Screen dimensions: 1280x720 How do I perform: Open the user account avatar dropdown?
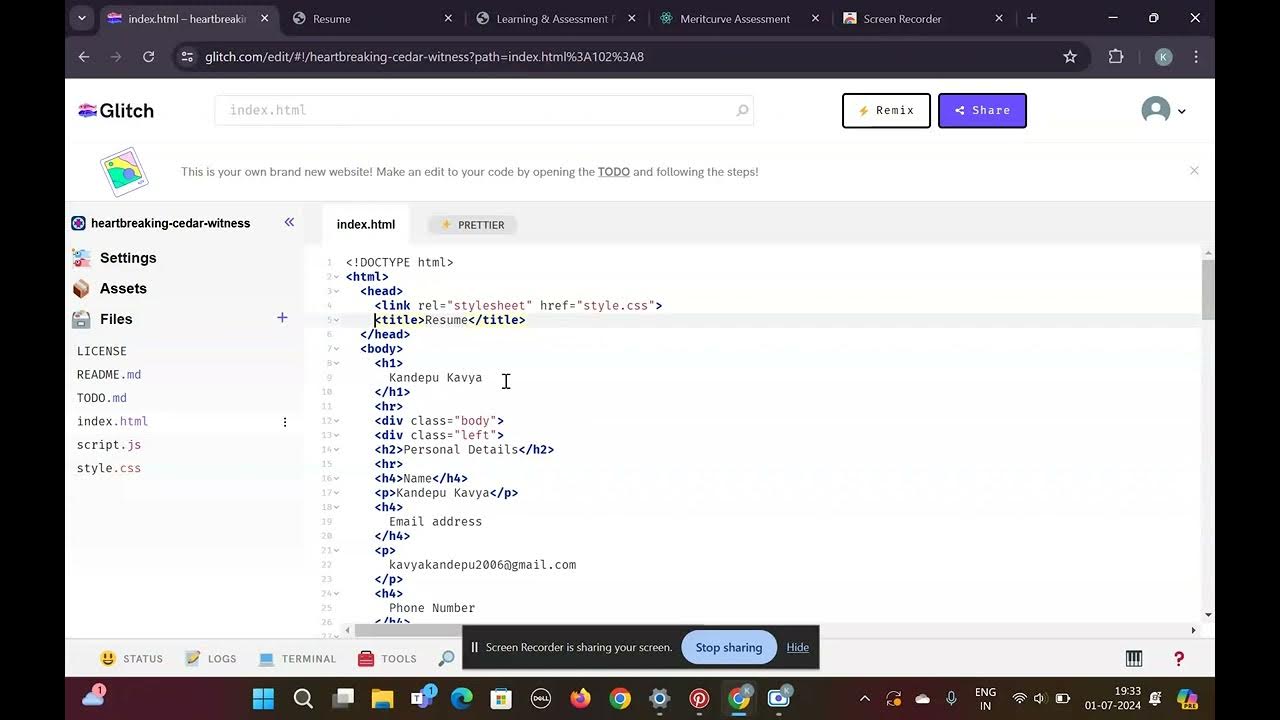(x=1163, y=110)
